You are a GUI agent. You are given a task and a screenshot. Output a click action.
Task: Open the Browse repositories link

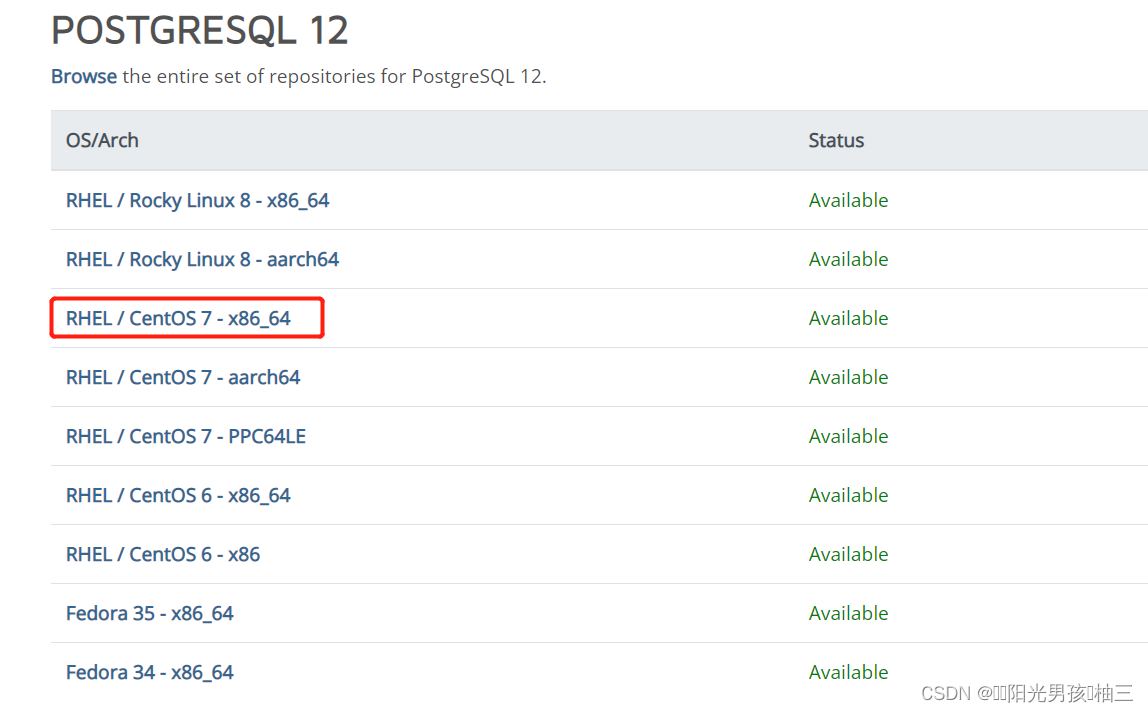pyautogui.click(x=83, y=76)
